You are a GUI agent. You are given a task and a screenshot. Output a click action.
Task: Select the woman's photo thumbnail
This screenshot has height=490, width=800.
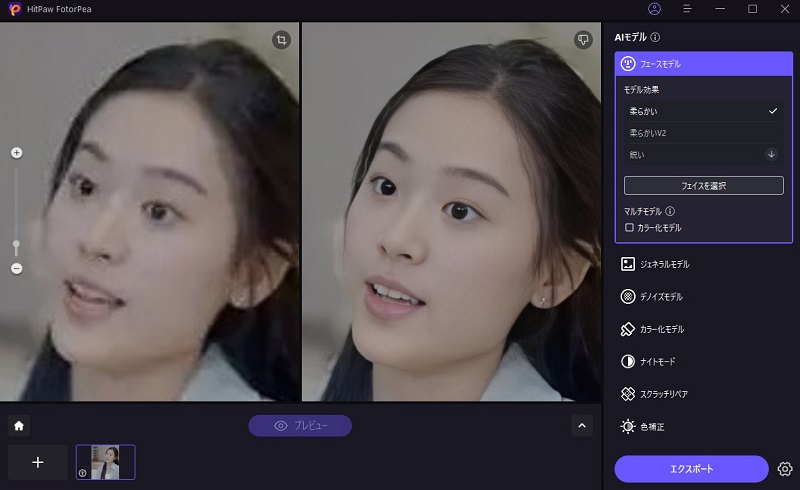(x=106, y=462)
